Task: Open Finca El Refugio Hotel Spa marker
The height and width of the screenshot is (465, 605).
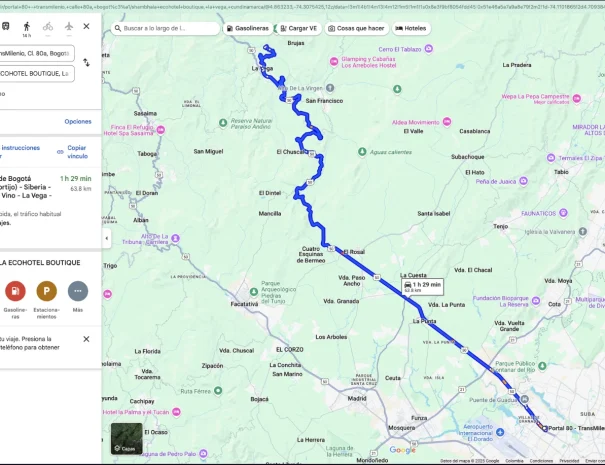Action: pos(161,130)
